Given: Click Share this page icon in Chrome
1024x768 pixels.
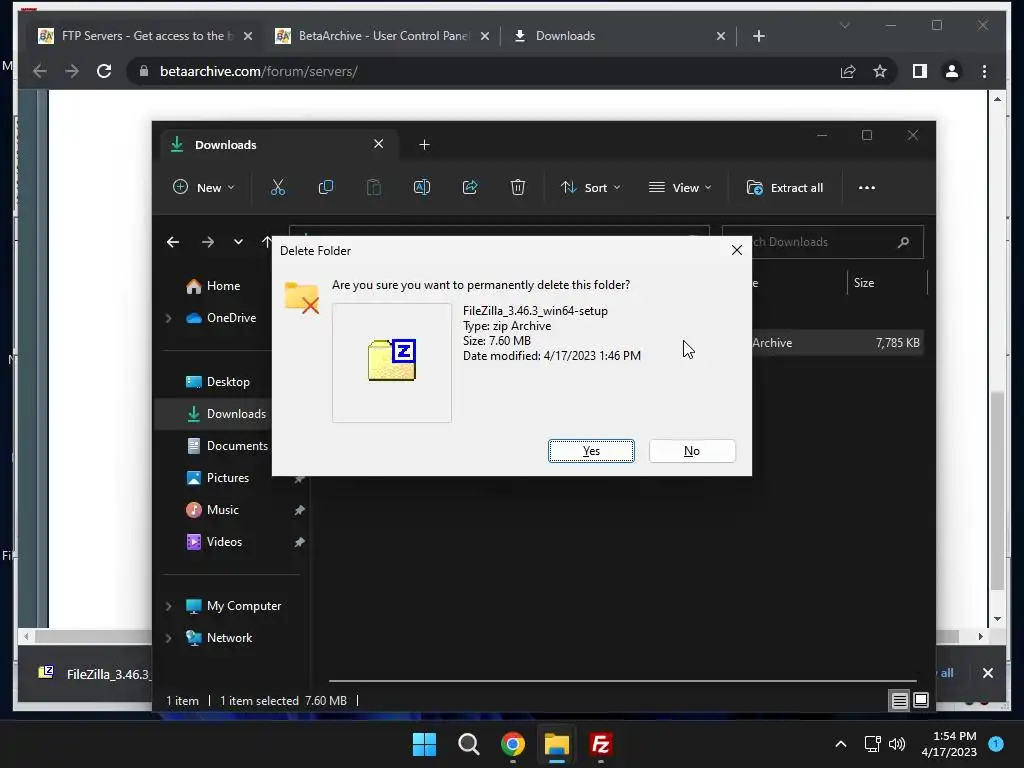Looking at the screenshot, I should click(848, 71).
